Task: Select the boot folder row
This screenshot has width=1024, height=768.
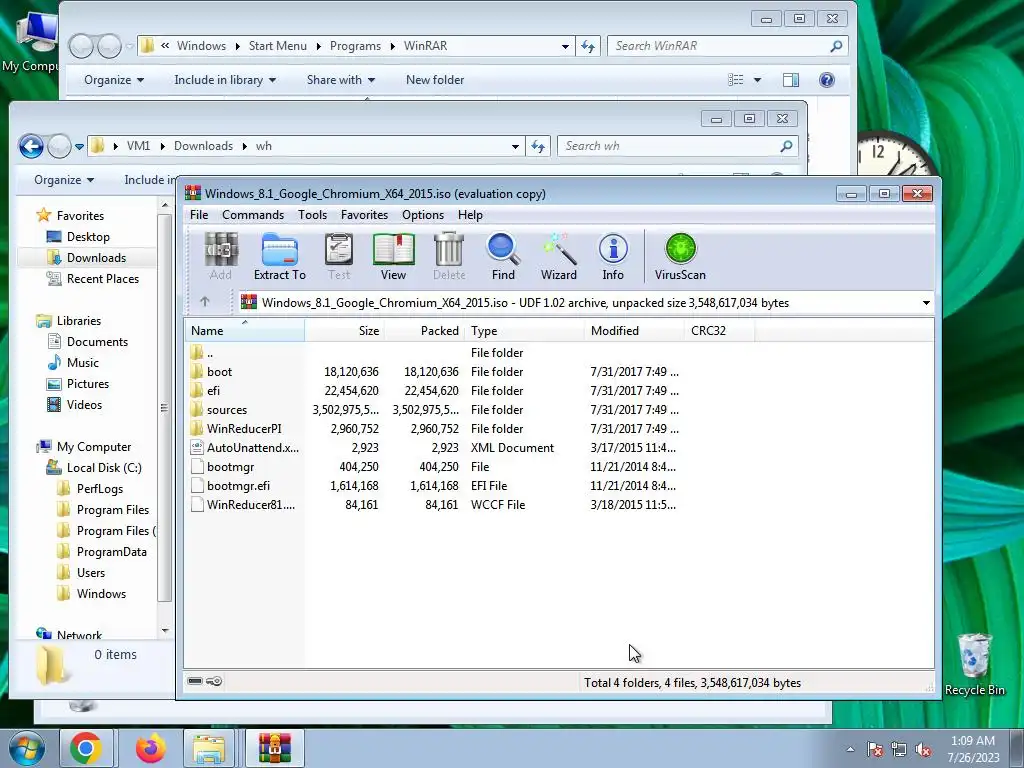Action: (x=434, y=372)
